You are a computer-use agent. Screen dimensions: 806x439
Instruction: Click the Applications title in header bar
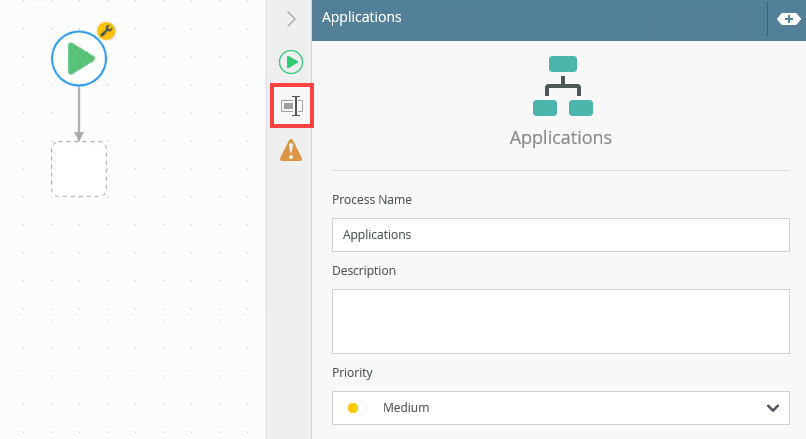point(362,17)
